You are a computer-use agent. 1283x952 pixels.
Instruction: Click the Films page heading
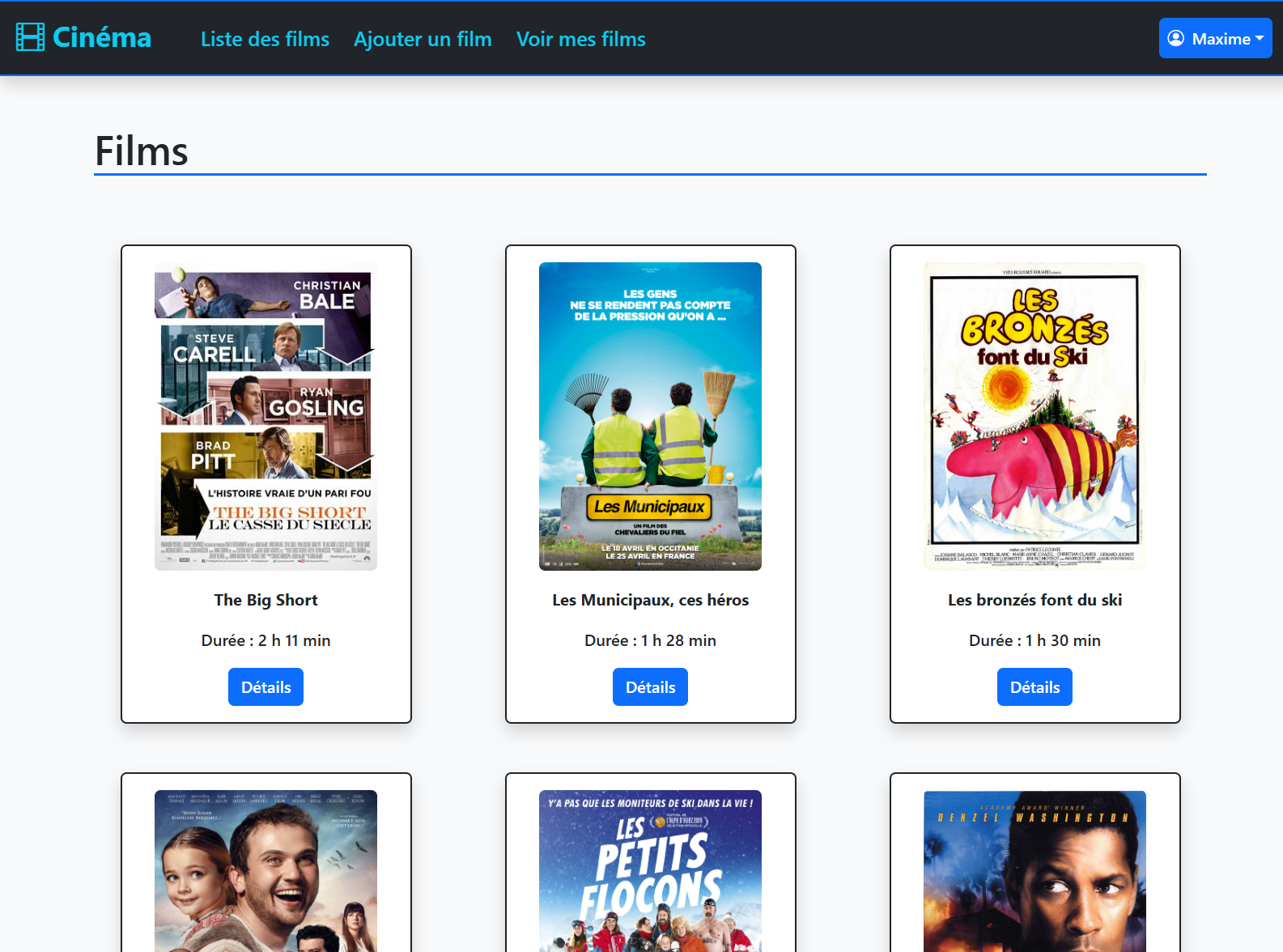point(142,151)
